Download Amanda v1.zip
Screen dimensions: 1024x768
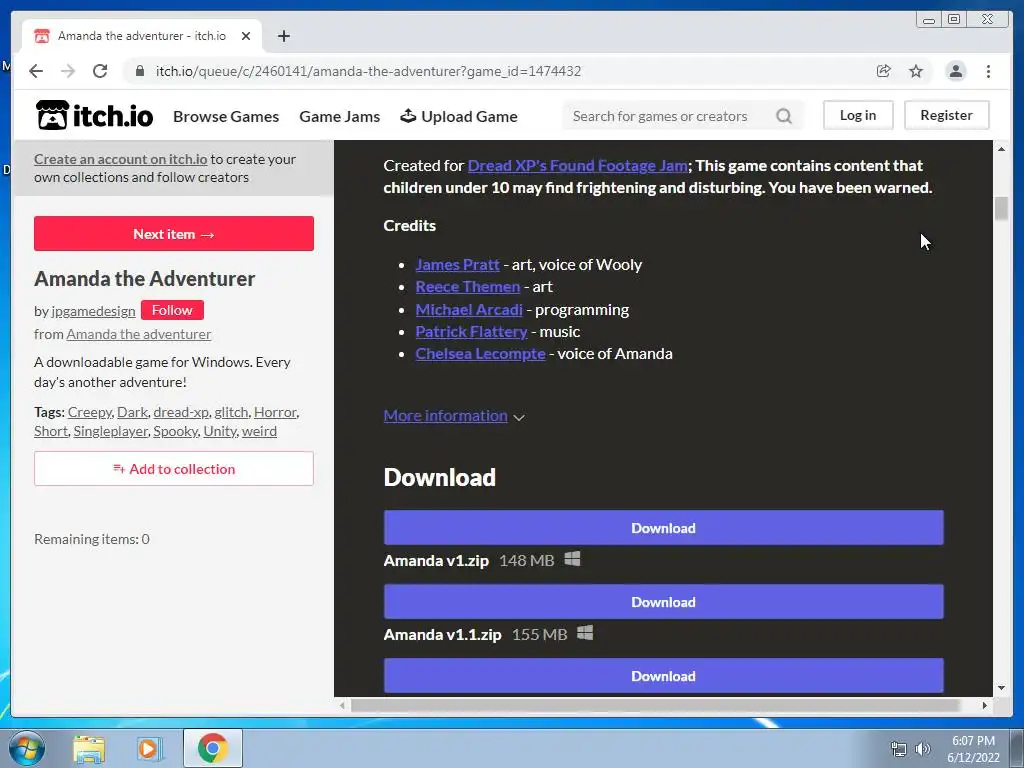click(x=664, y=528)
